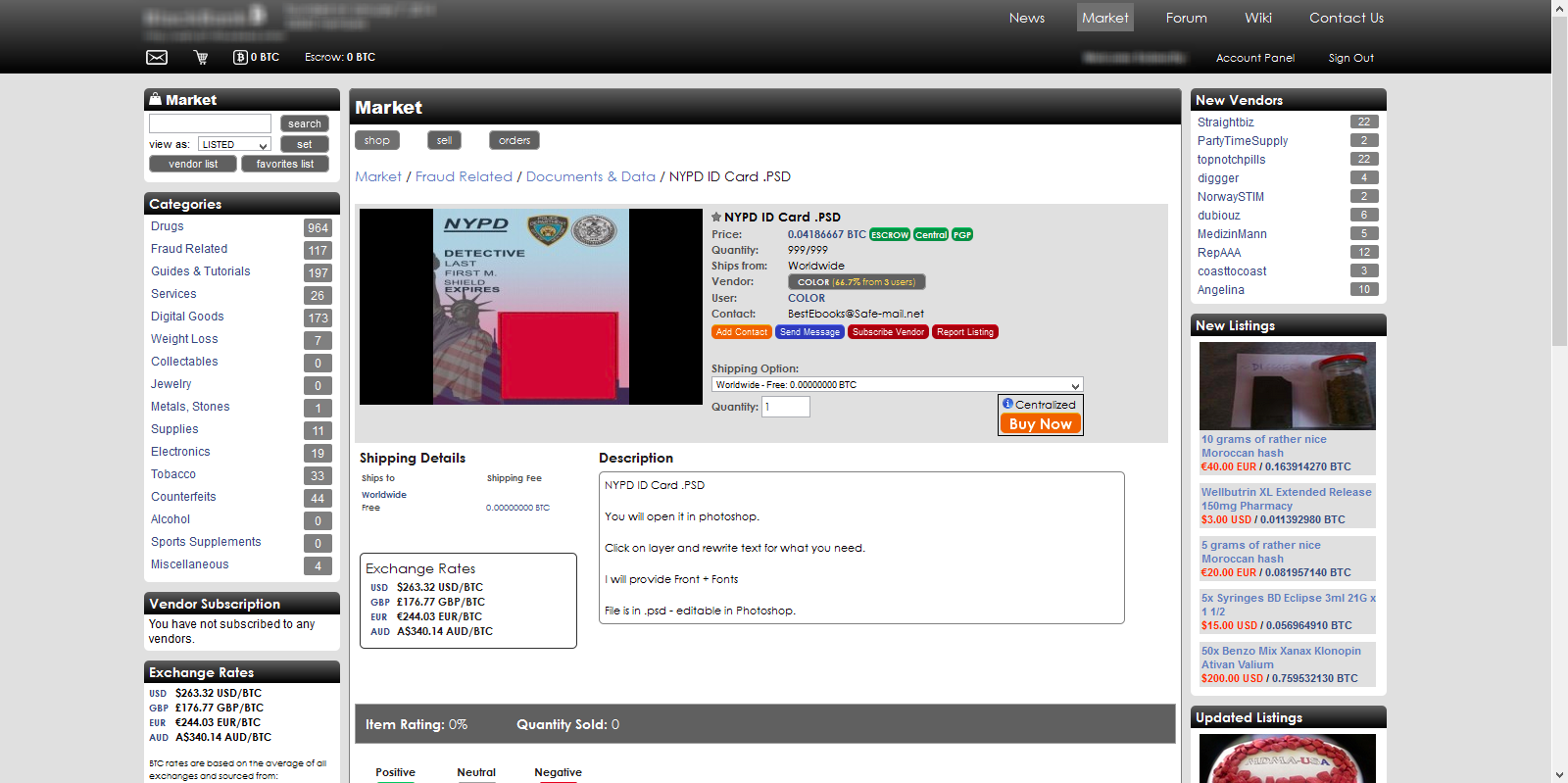Select the Digital Goods category
Viewport: 1568px width, 783px height.
187,317
